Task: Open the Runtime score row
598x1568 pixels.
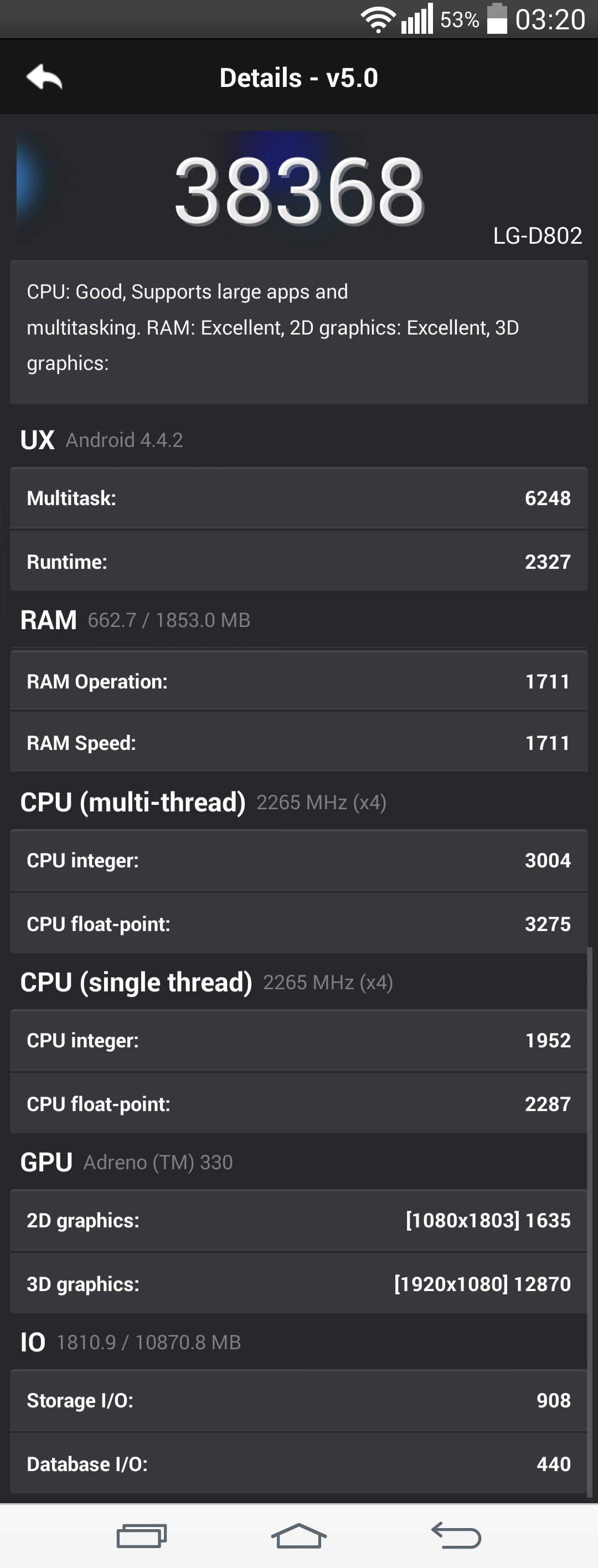Action: [298, 561]
